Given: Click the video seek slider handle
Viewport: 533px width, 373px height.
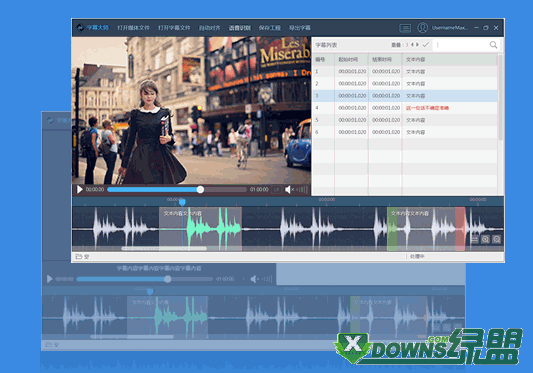Looking at the screenshot, I should coord(200,189).
